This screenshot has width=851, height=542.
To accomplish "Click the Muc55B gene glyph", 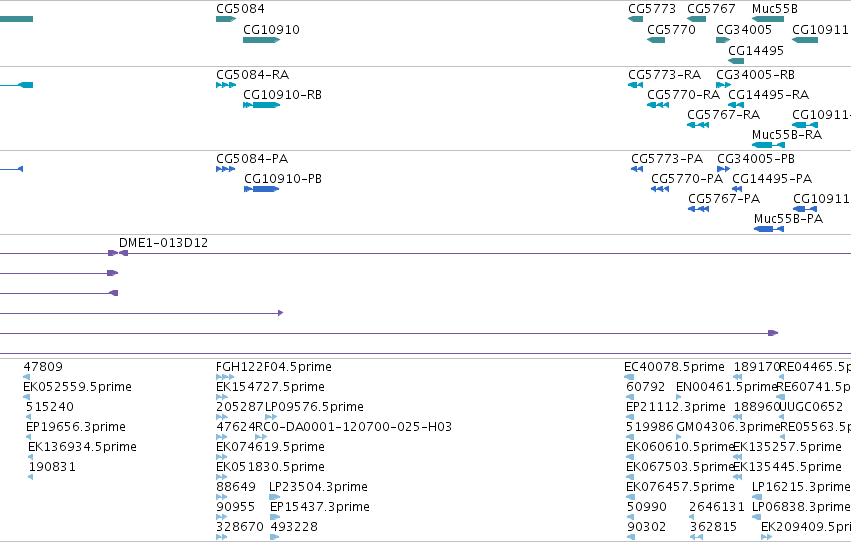I will [x=768, y=19].
